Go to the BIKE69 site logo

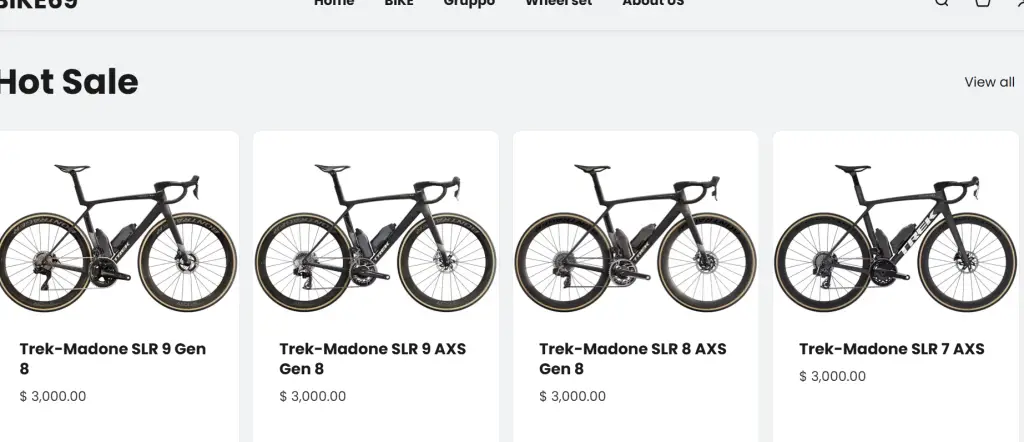point(38,4)
